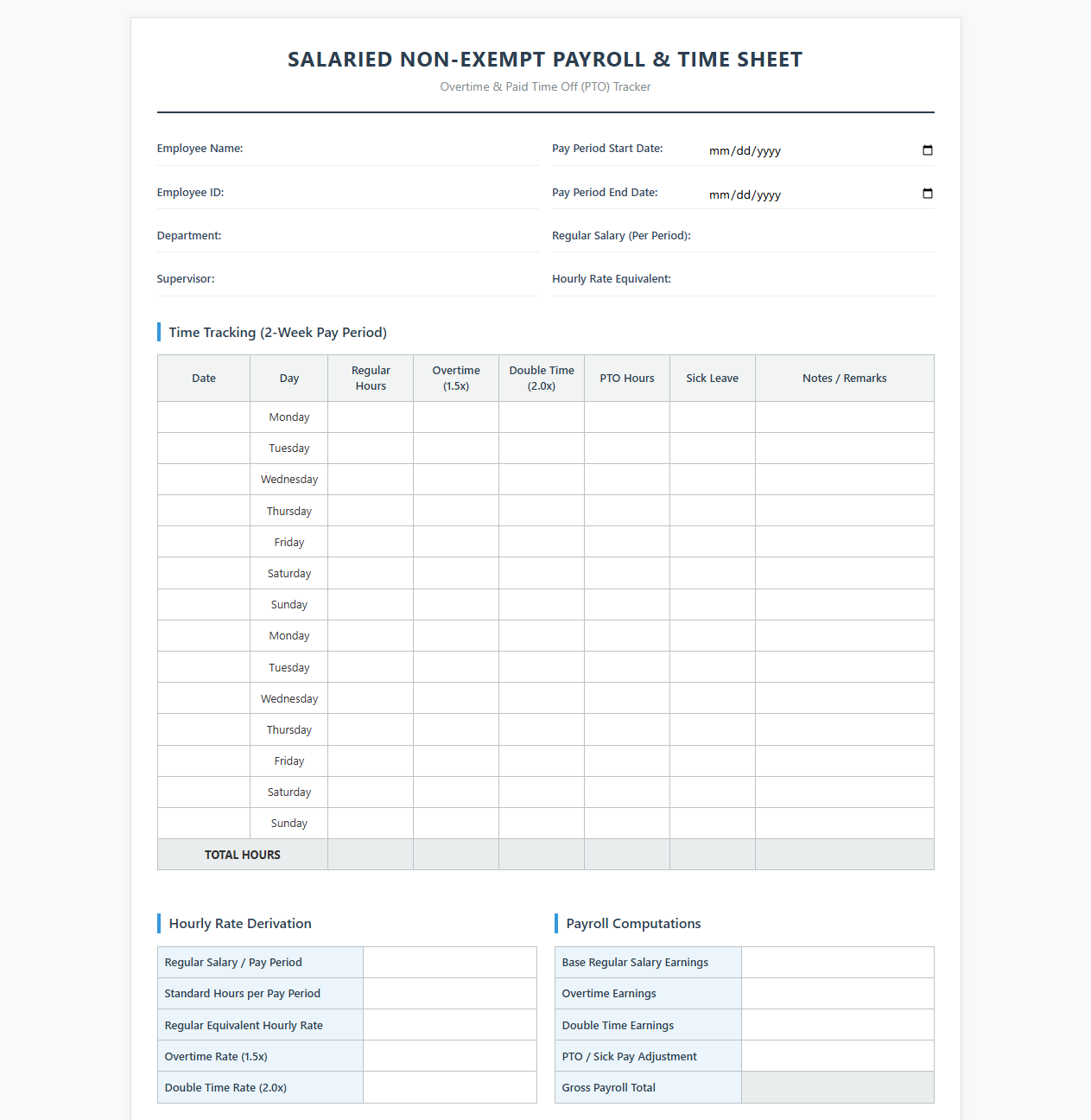Click Regular Hours total in TOTAL HOURS row

coord(371,855)
